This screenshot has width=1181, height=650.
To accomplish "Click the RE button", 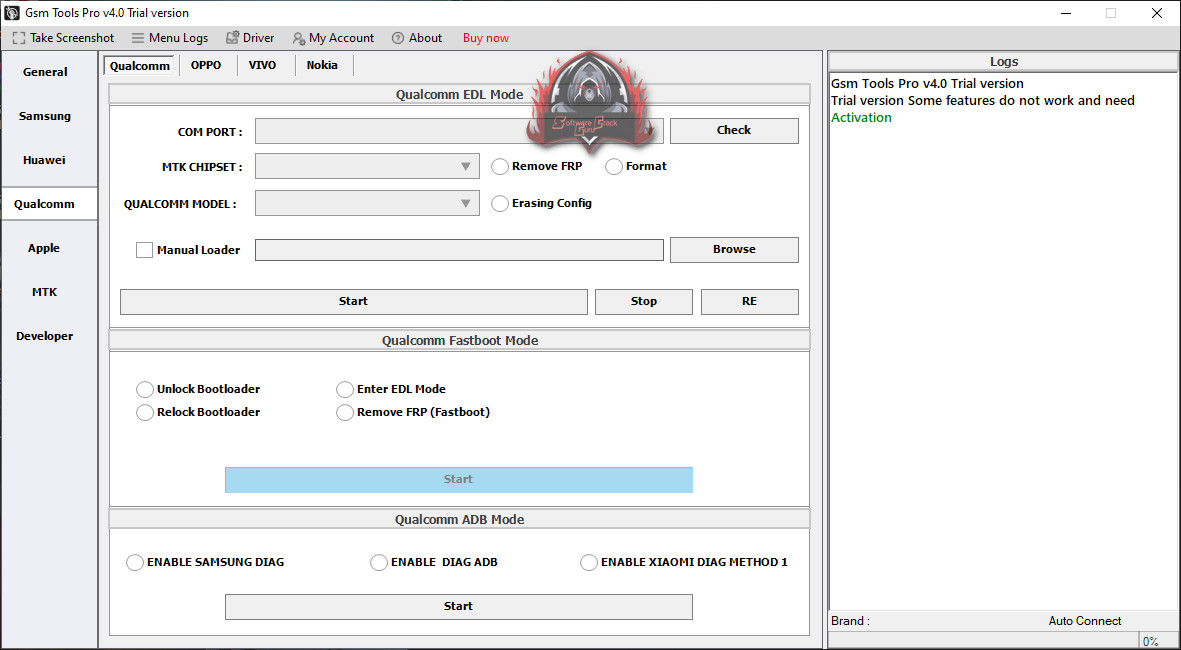I will (x=749, y=301).
